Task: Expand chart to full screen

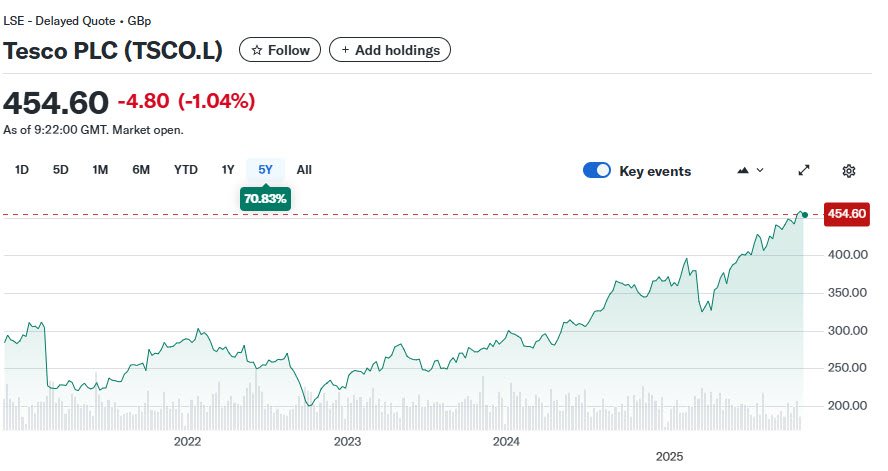Action: pos(804,171)
